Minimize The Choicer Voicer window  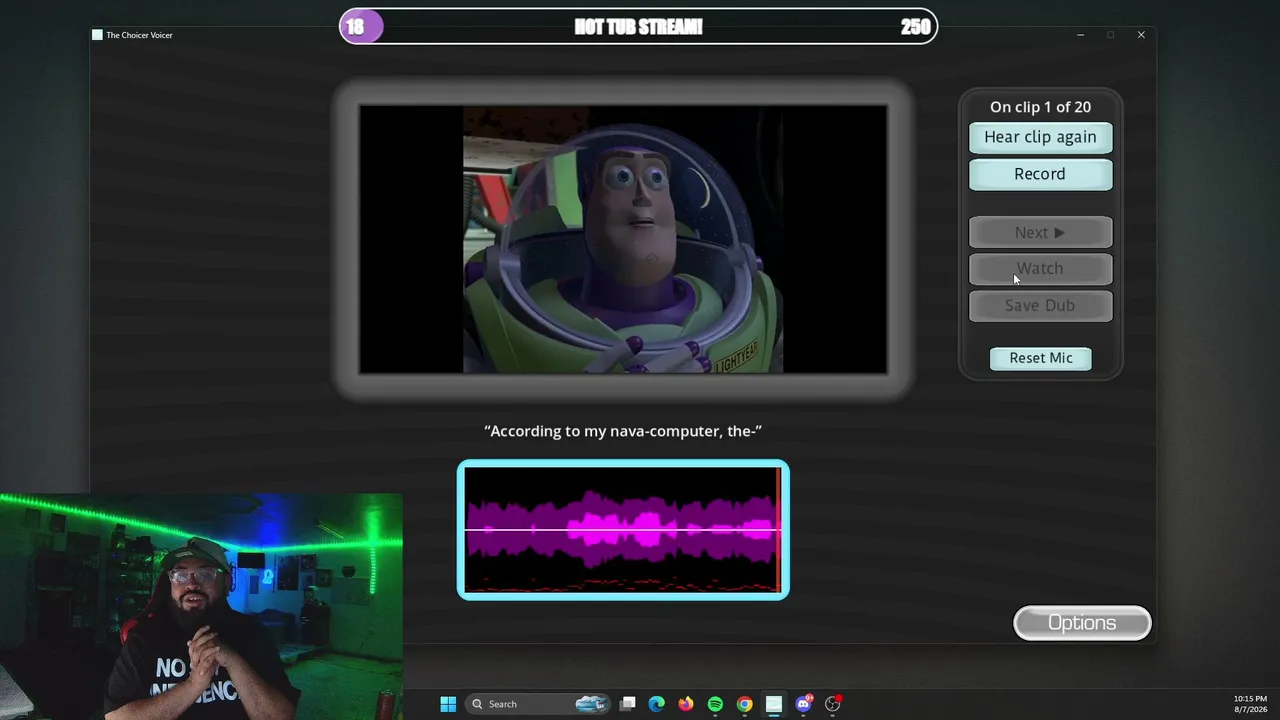[1080, 35]
